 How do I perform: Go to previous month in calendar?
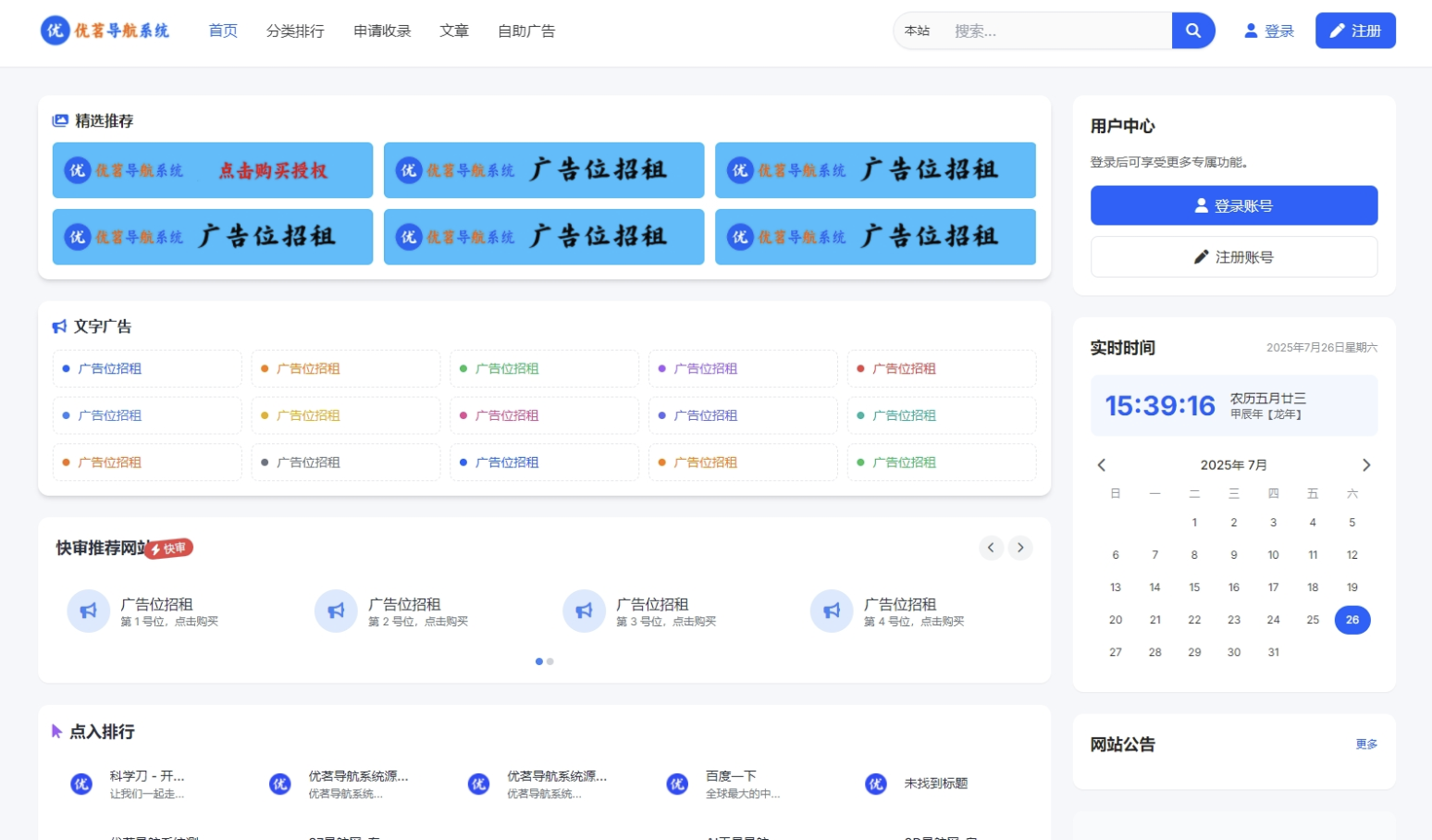coord(1101,465)
